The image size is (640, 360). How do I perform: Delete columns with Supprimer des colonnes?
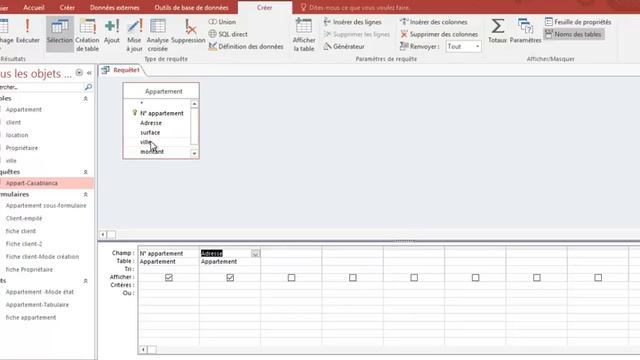point(439,34)
